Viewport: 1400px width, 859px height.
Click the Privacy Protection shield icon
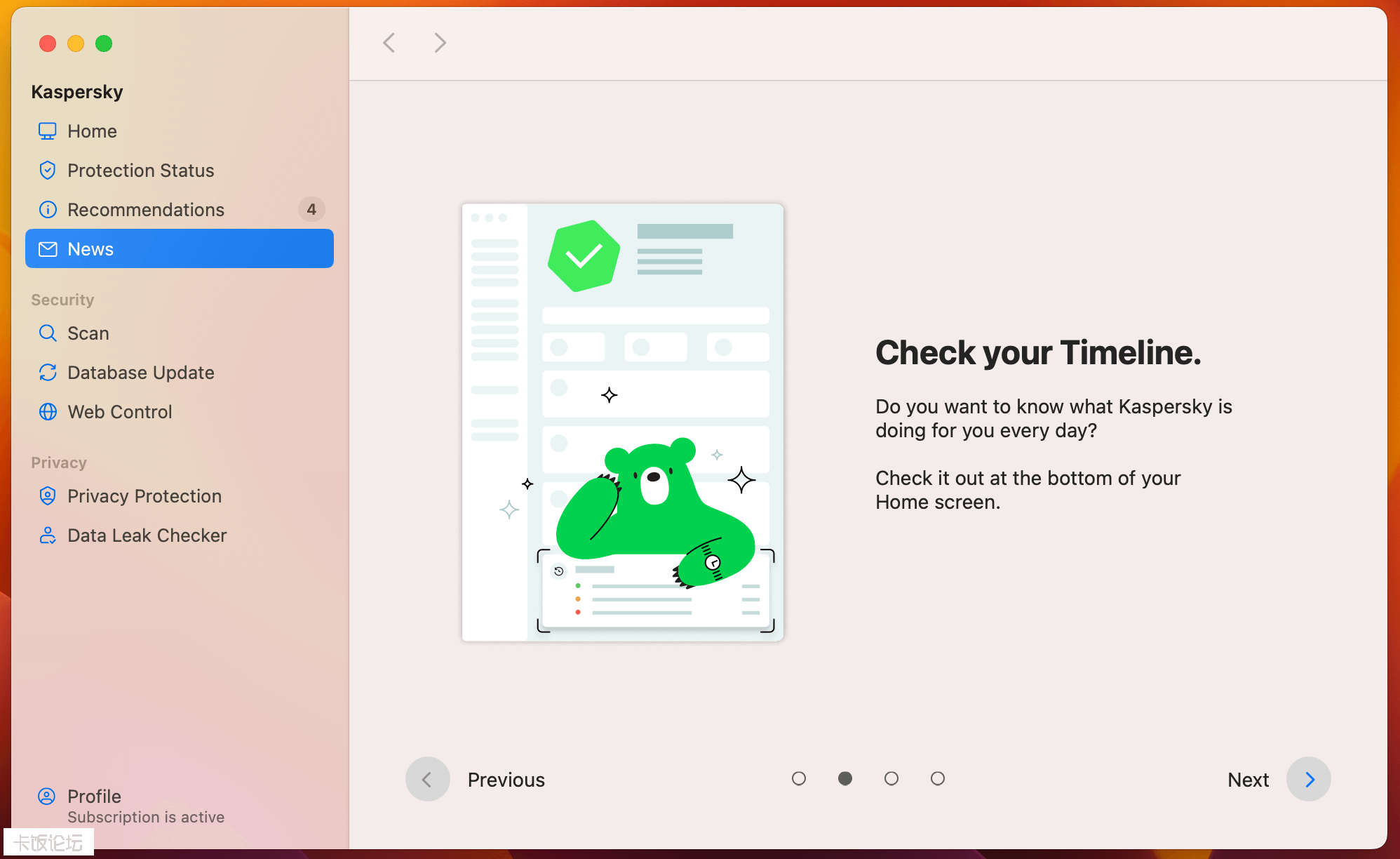pyautogui.click(x=48, y=496)
